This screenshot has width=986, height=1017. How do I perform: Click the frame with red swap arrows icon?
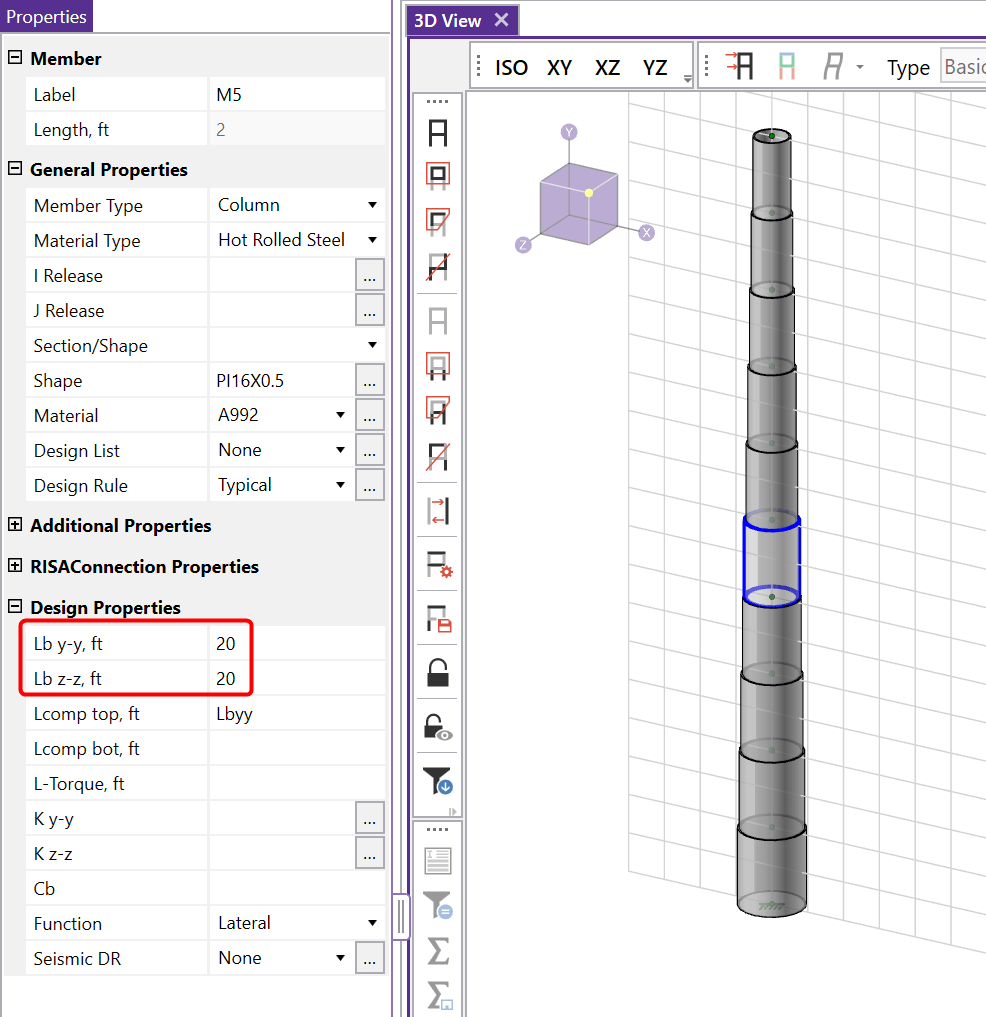(438, 510)
